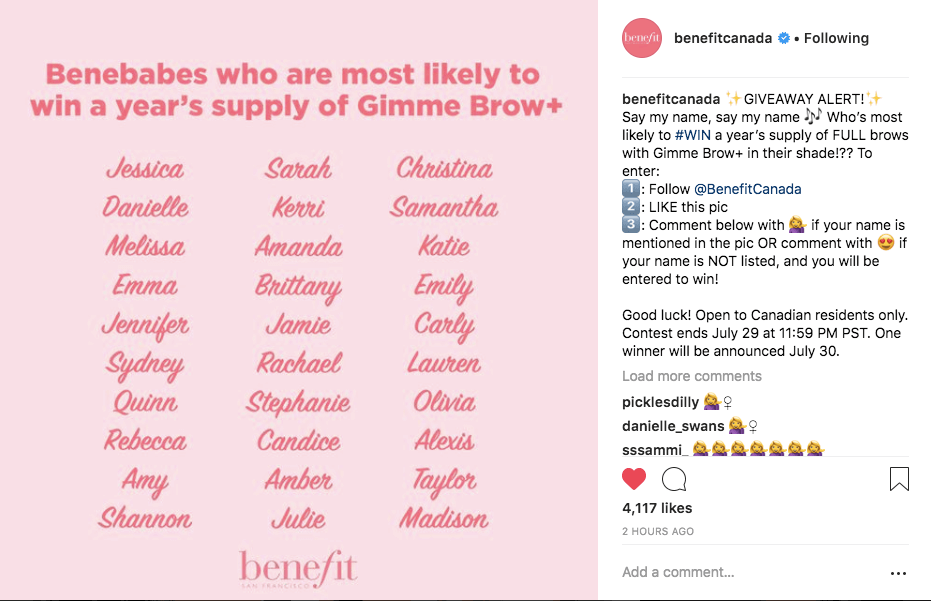931x601 pixels.
Task: Click the blue verified badge
Action: tap(784, 38)
